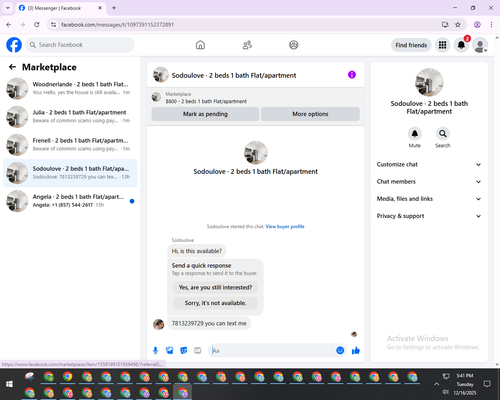
Task: Open Windows notification center
Action: tap(487, 384)
